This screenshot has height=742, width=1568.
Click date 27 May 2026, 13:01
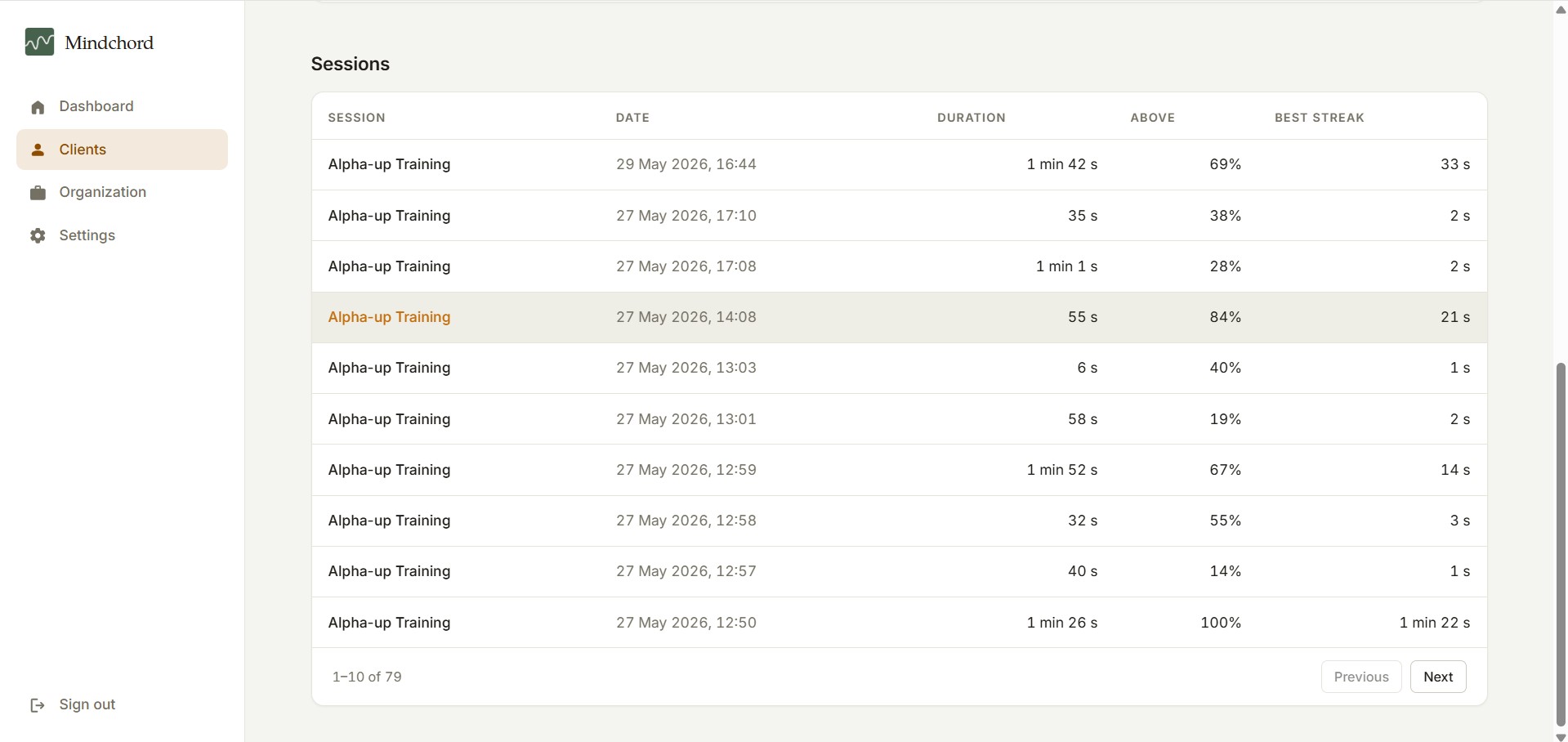tap(686, 419)
